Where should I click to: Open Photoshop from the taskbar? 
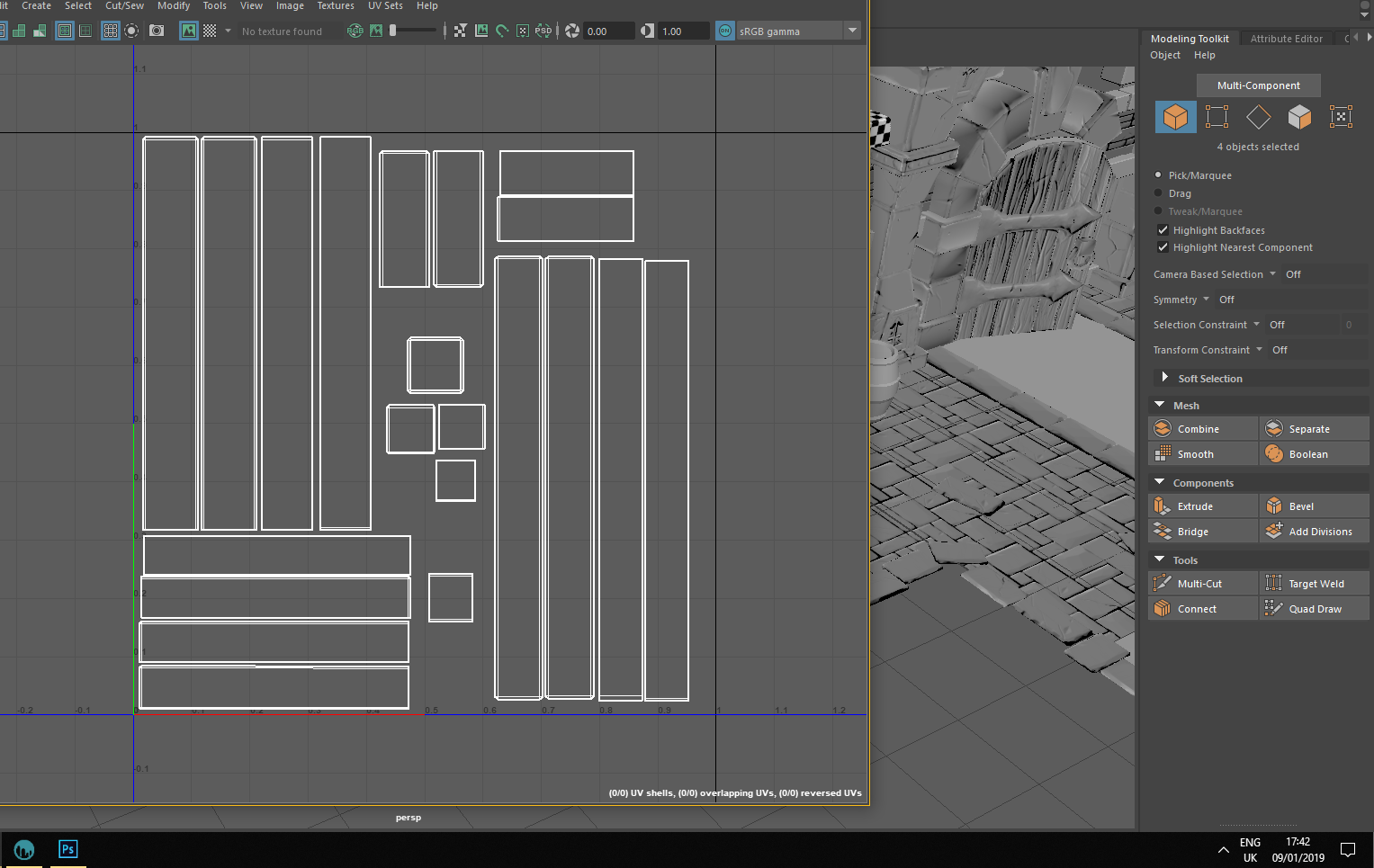pos(67,849)
